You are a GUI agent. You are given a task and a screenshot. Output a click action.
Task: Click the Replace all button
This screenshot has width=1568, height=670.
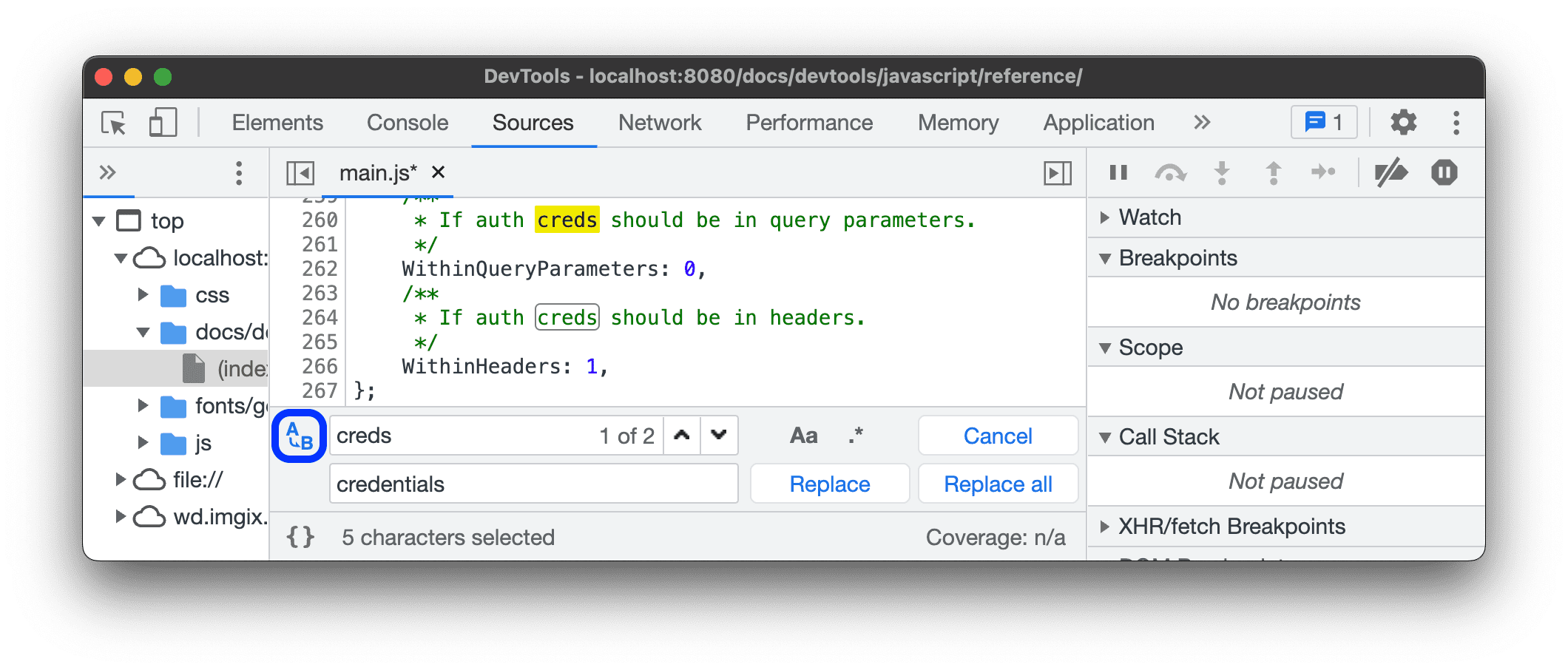tap(998, 484)
